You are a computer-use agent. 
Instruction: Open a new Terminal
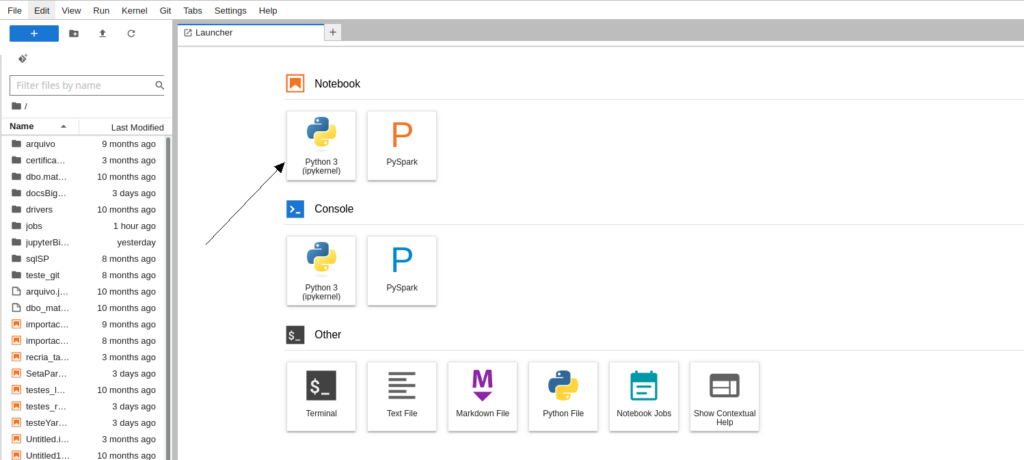pyautogui.click(x=321, y=396)
